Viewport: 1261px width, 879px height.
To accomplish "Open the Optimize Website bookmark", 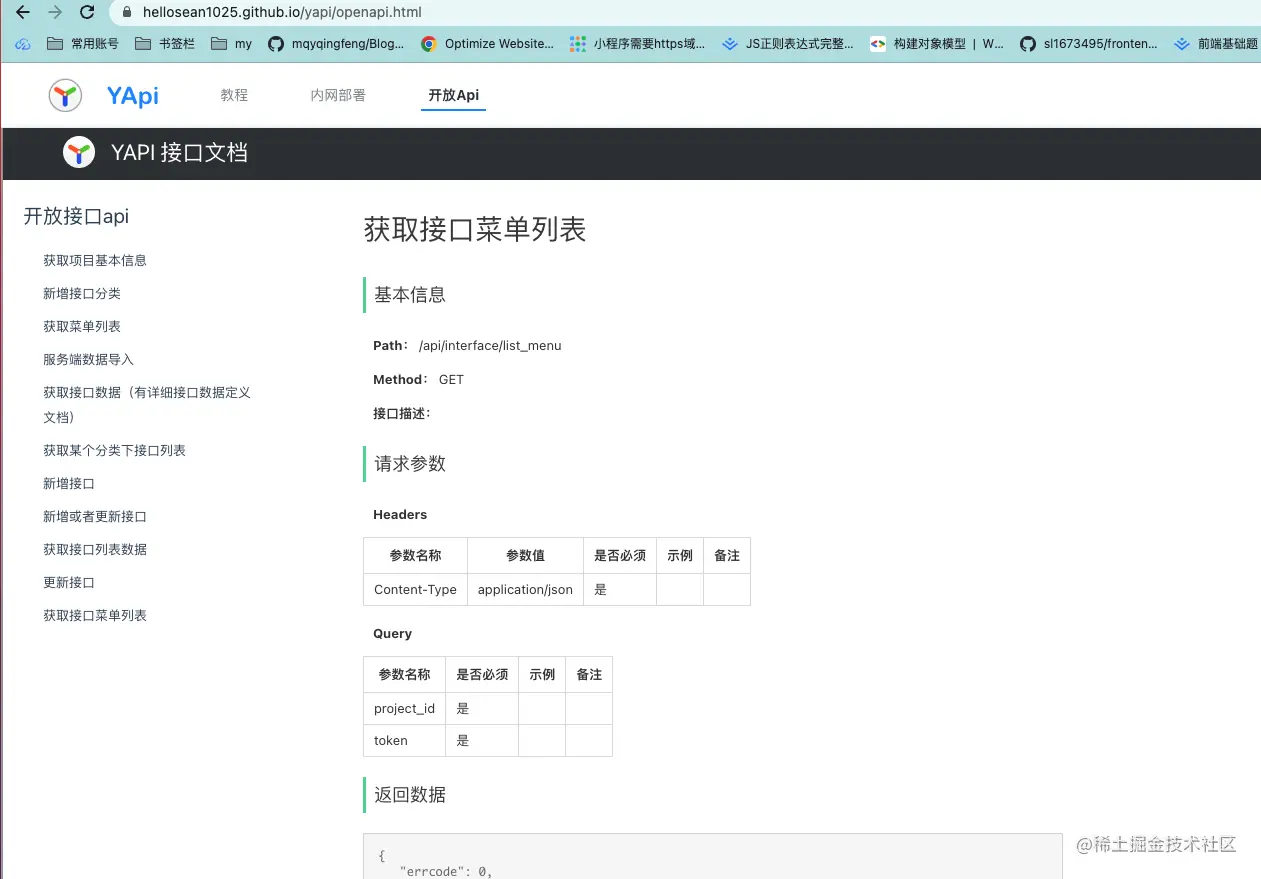I will 487,44.
